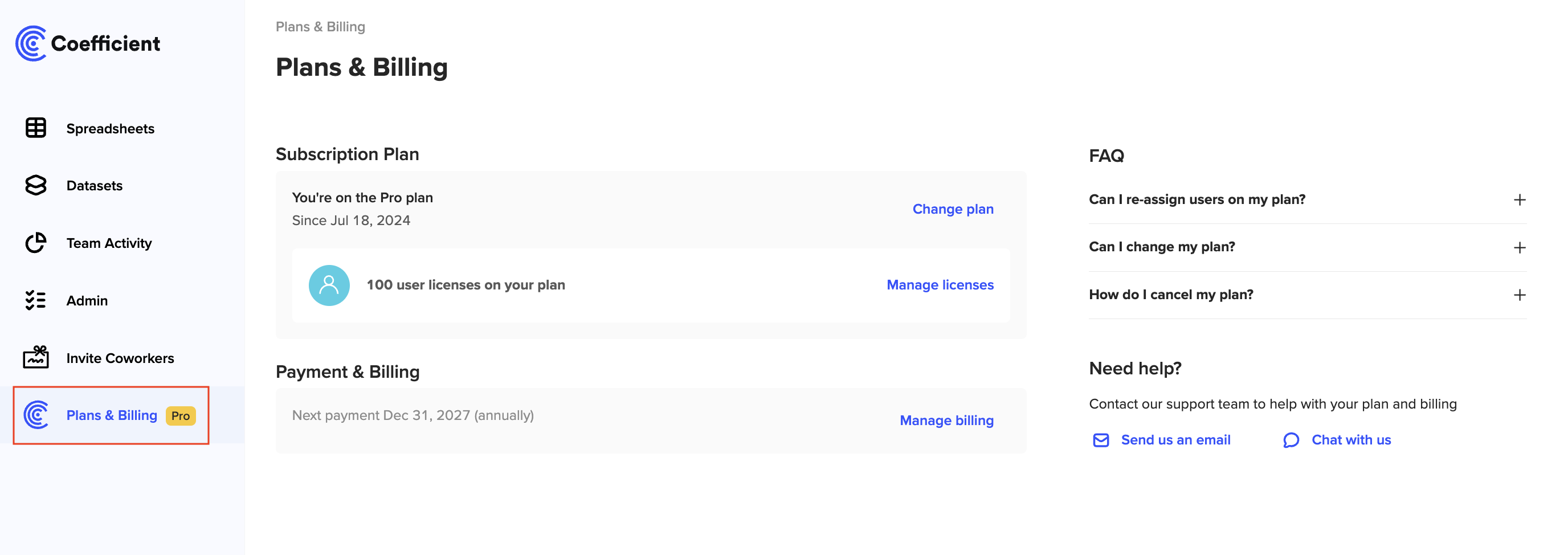Click the envelope icon next to Send us an email
This screenshot has height=555, width=1568.
click(x=1101, y=439)
